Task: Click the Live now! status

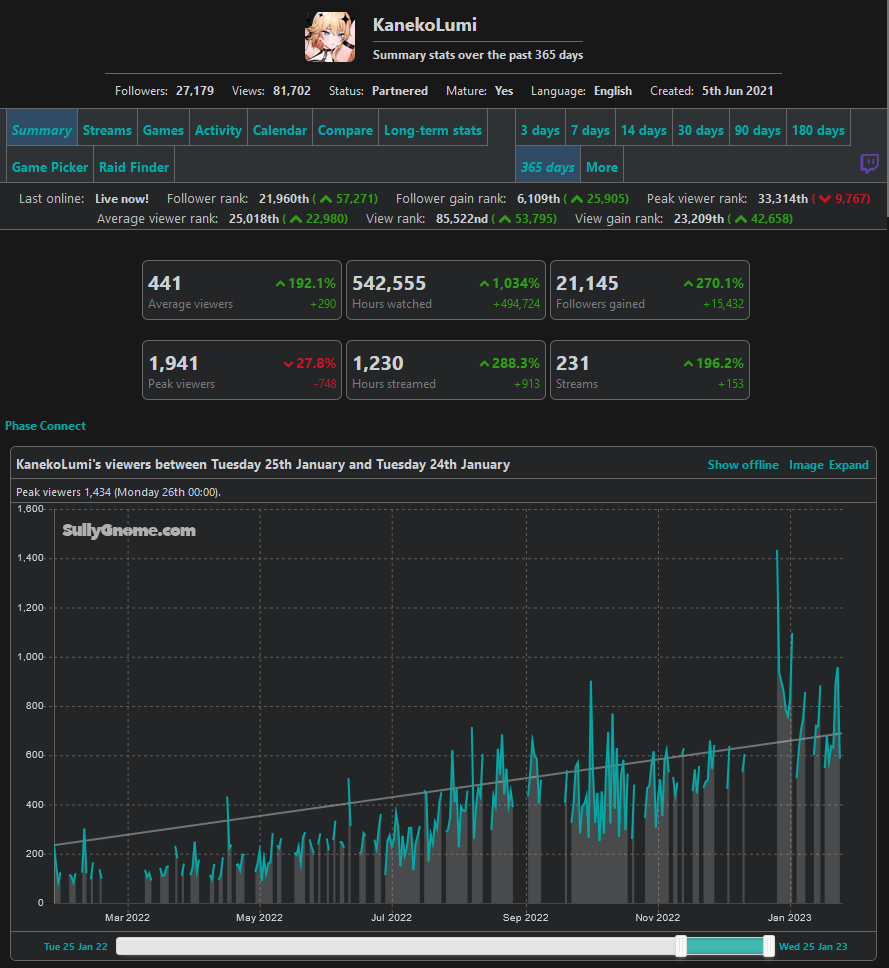Action: pos(122,199)
